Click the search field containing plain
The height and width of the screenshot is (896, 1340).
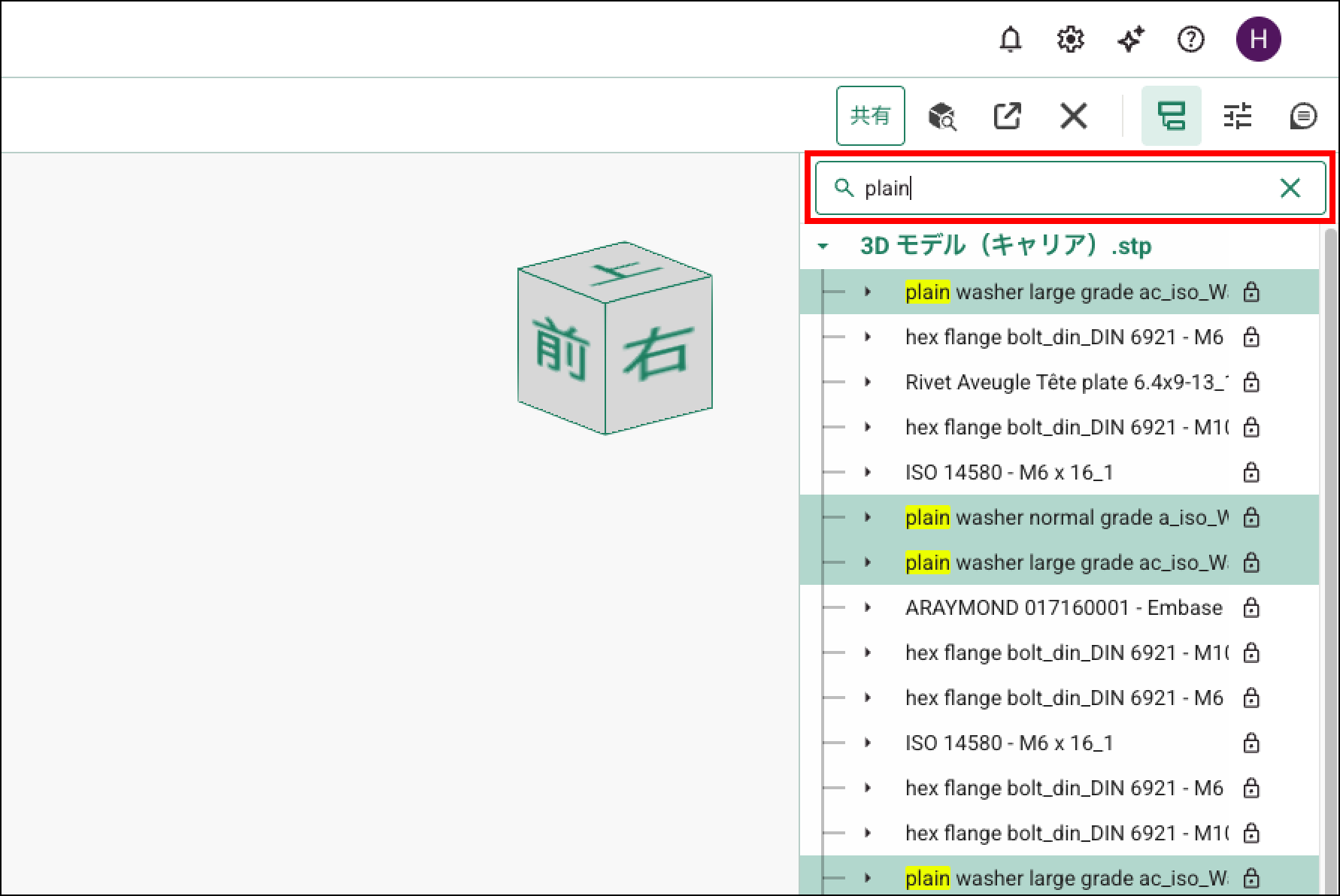coord(1053,188)
